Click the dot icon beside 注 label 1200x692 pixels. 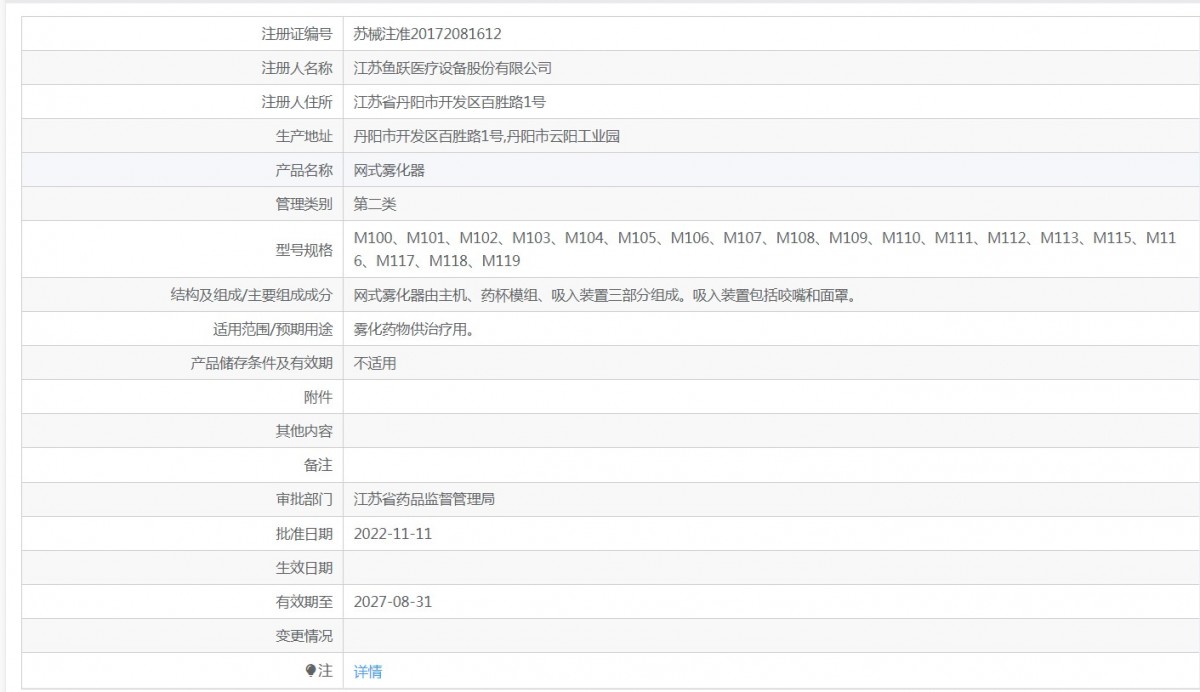pyautogui.click(x=311, y=671)
